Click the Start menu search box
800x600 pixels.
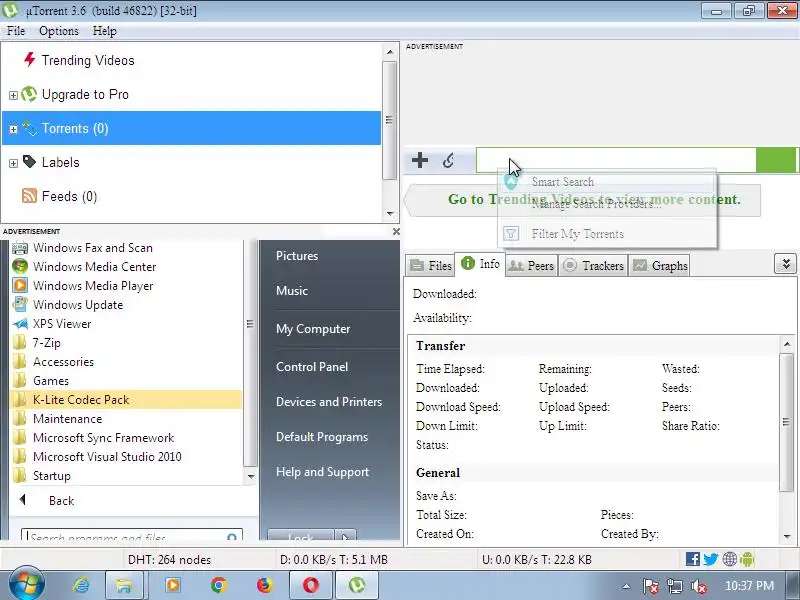pos(131,536)
